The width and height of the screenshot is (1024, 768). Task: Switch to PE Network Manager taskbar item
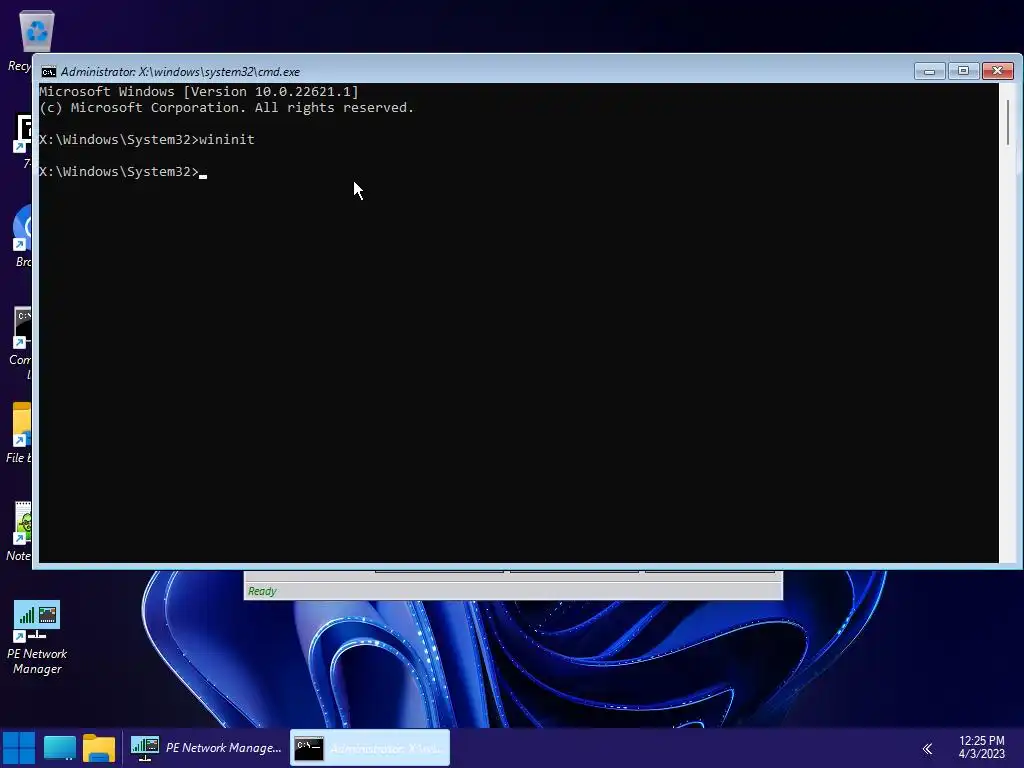click(206, 748)
